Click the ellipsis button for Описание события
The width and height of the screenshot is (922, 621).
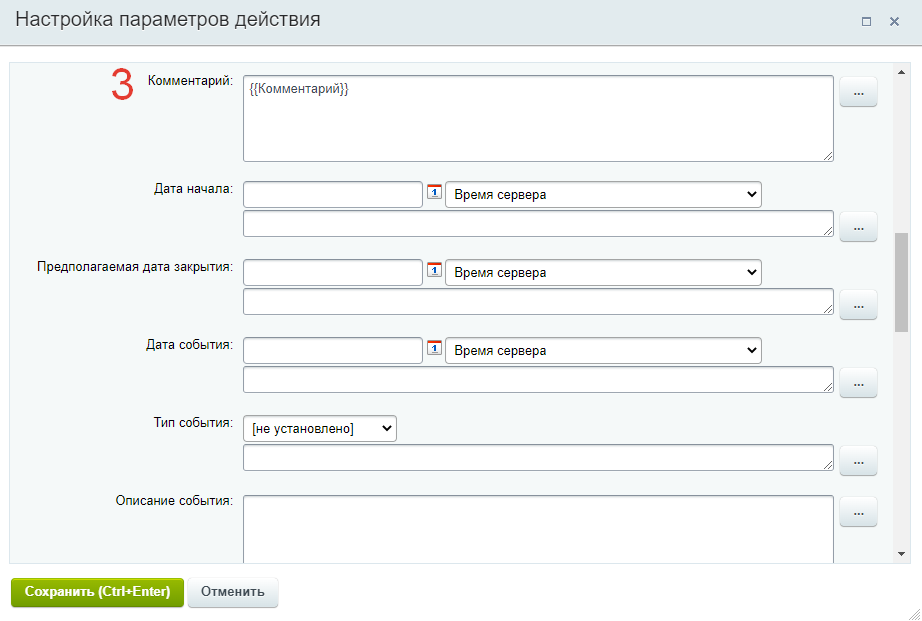point(858,512)
